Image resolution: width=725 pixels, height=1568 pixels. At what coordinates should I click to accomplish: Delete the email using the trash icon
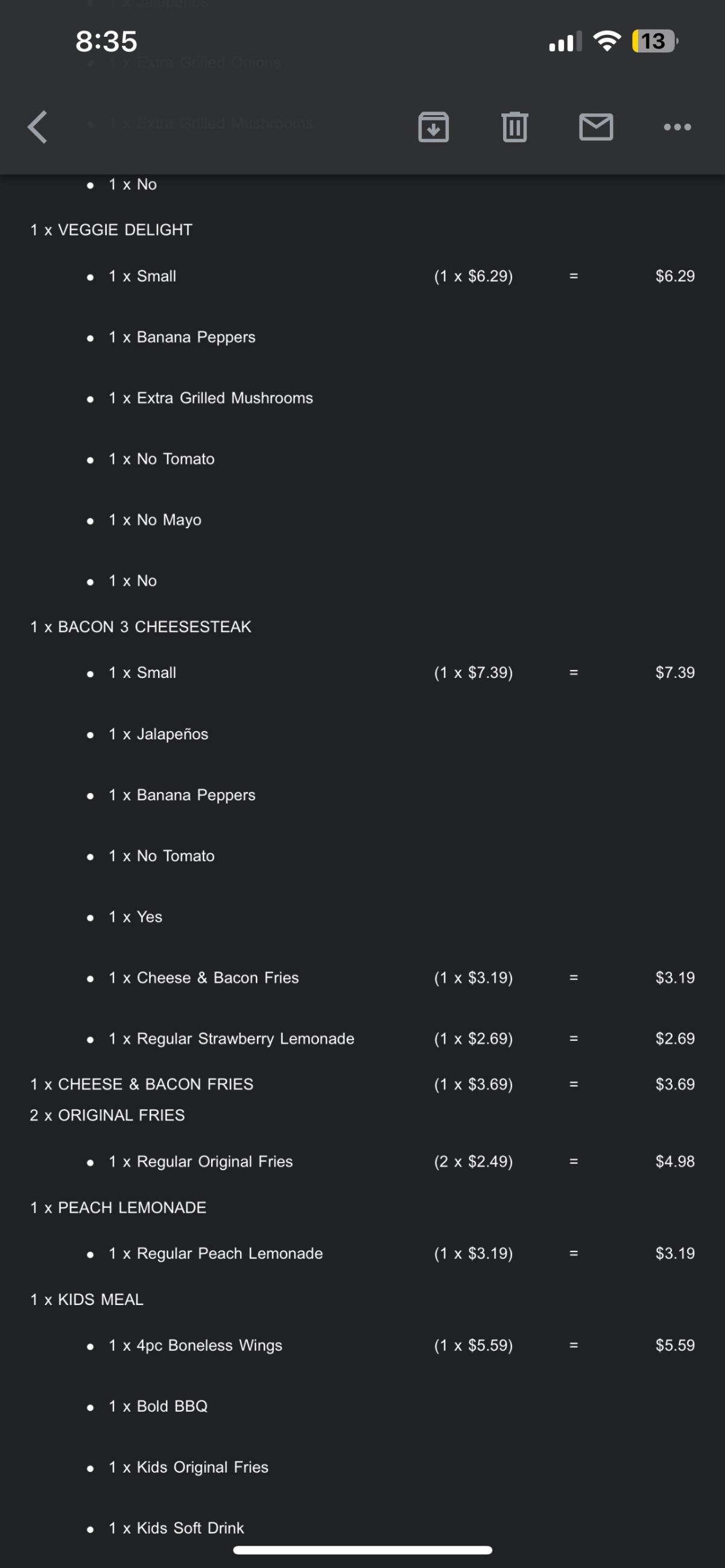514,127
